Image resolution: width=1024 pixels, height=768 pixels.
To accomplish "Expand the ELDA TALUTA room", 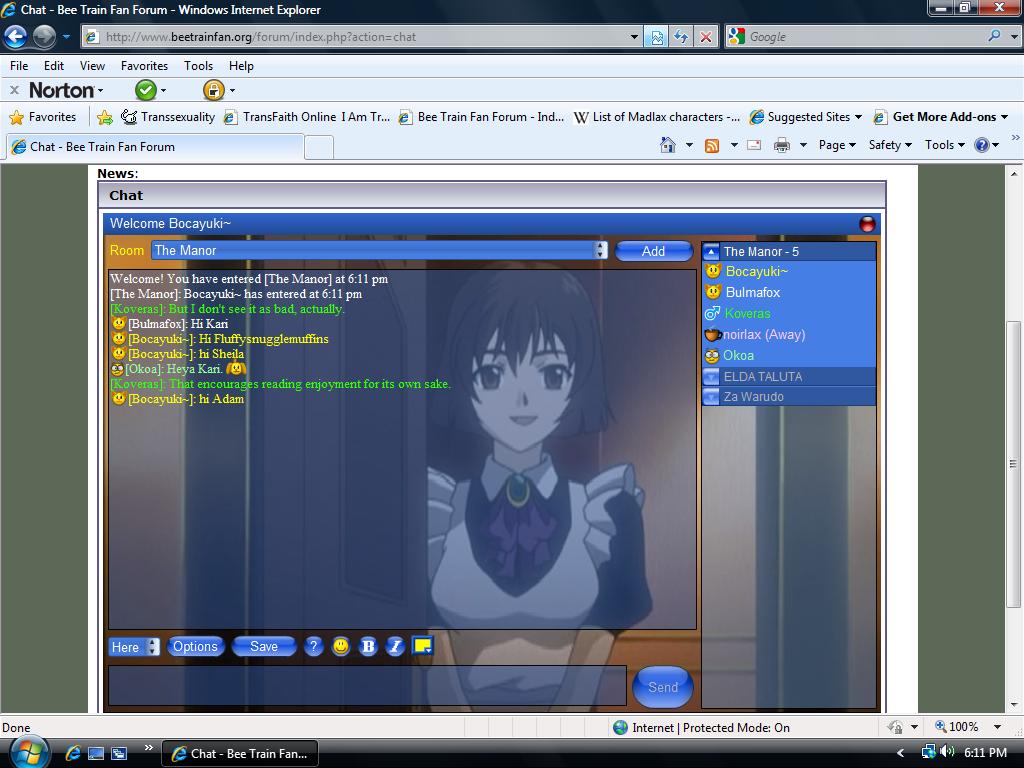I will [x=711, y=377].
